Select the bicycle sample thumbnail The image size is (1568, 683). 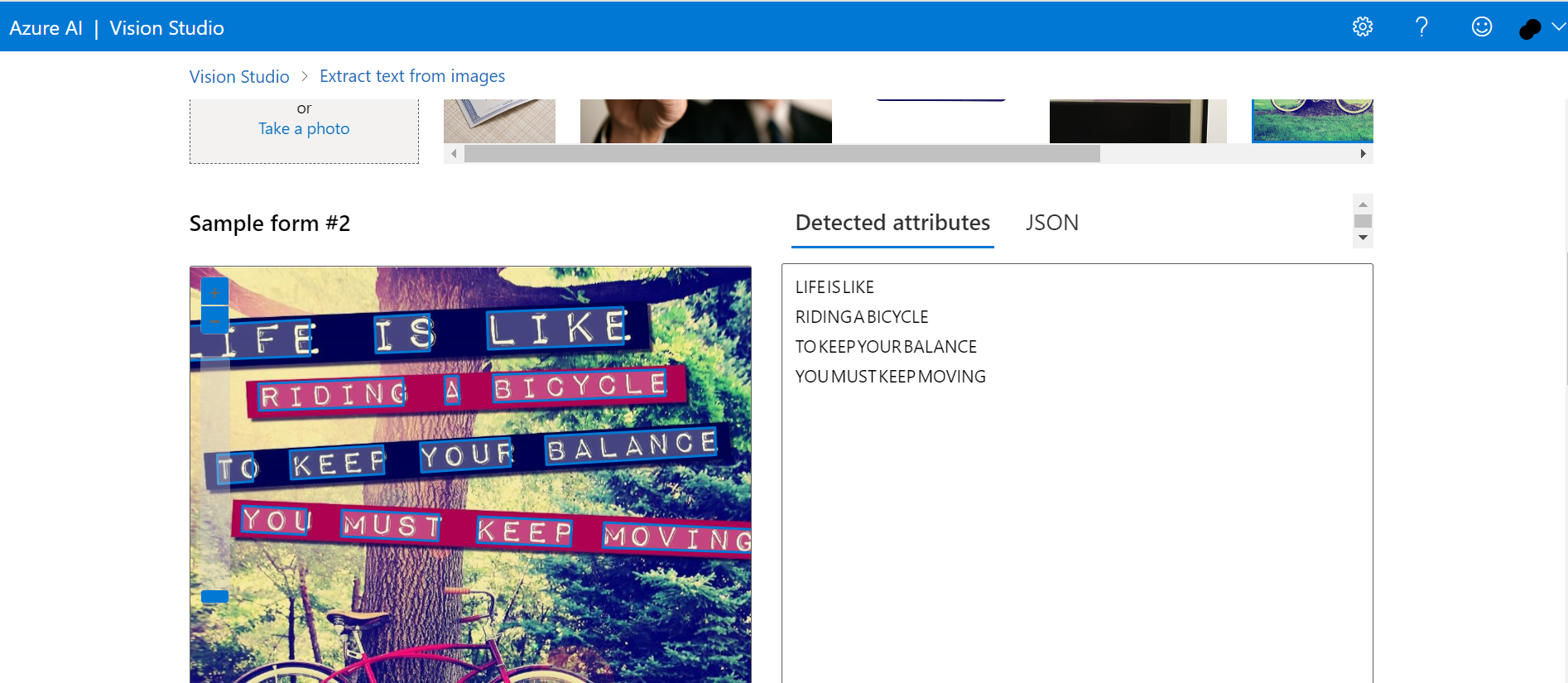click(x=1312, y=121)
